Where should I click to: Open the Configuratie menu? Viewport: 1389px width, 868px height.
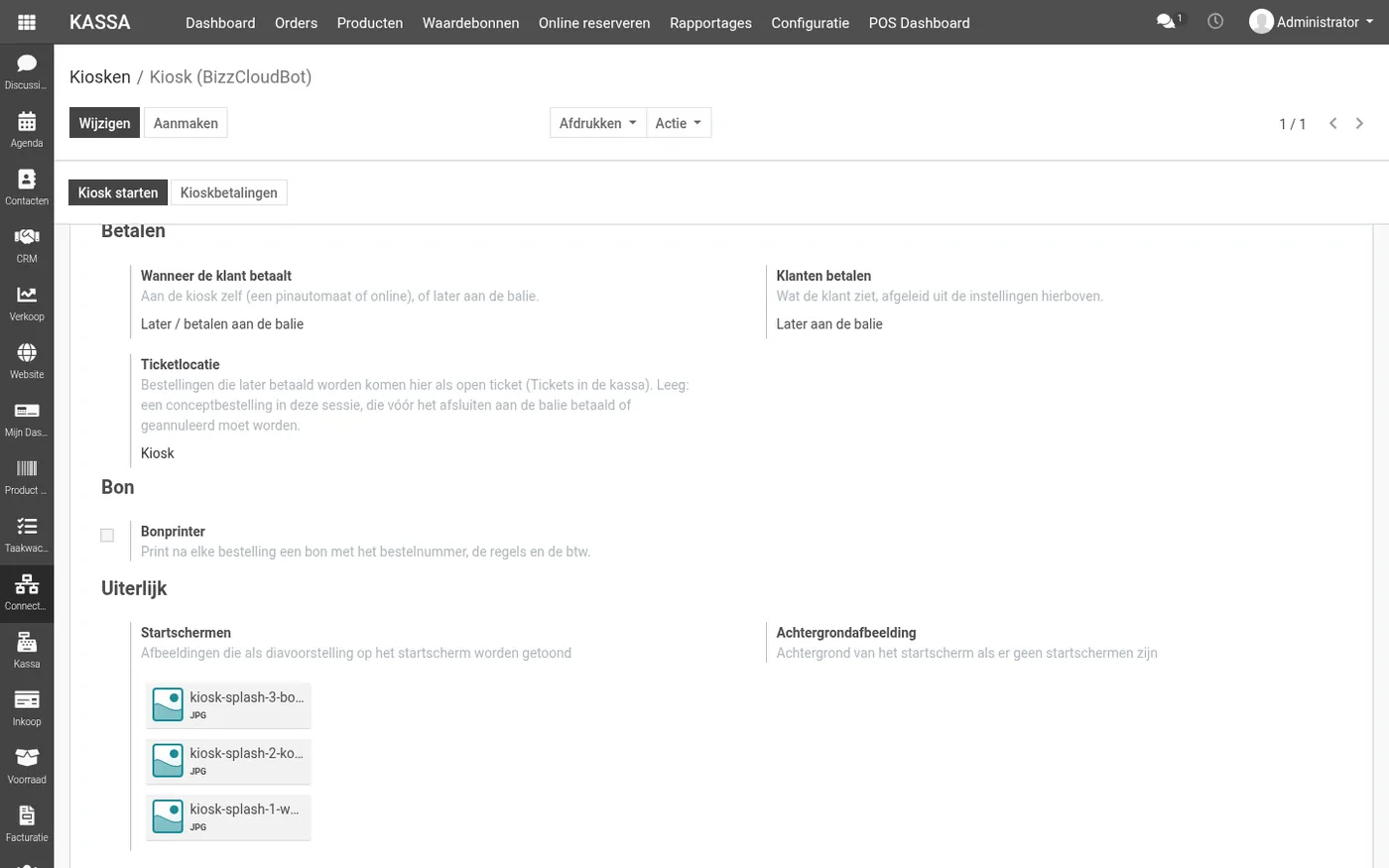811,23
